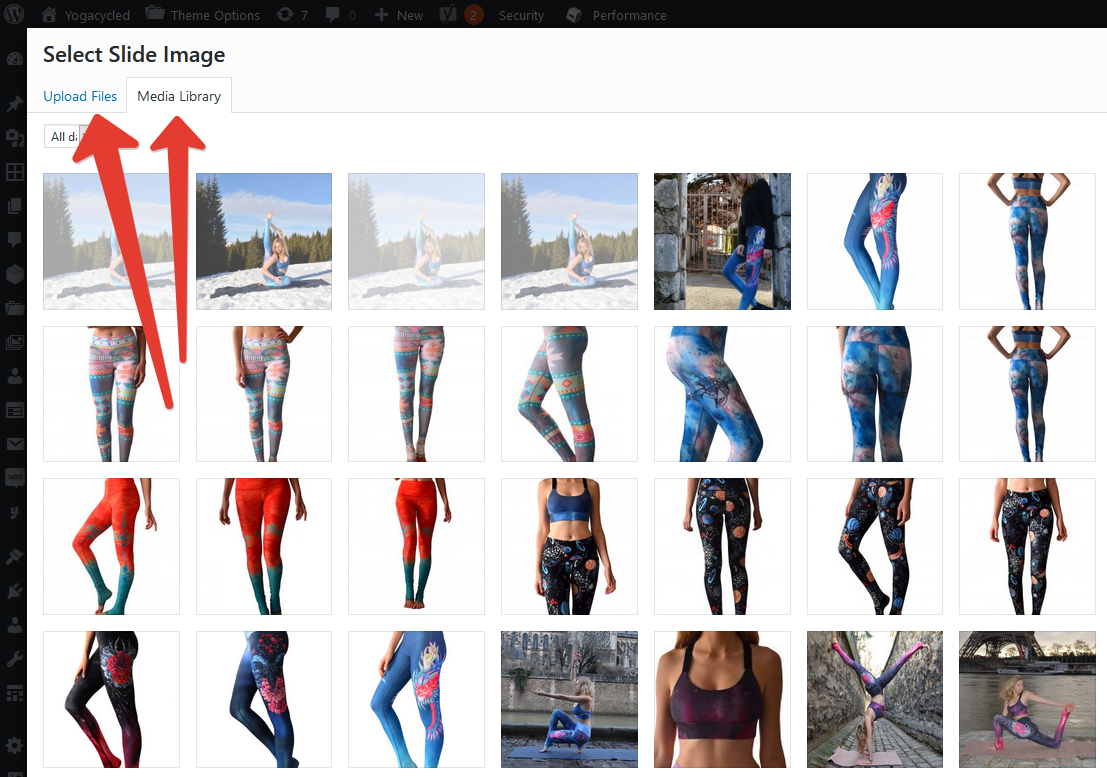The width and height of the screenshot is (1107, 777).
Task: Open the Security menu item
Action: point(521,15)
